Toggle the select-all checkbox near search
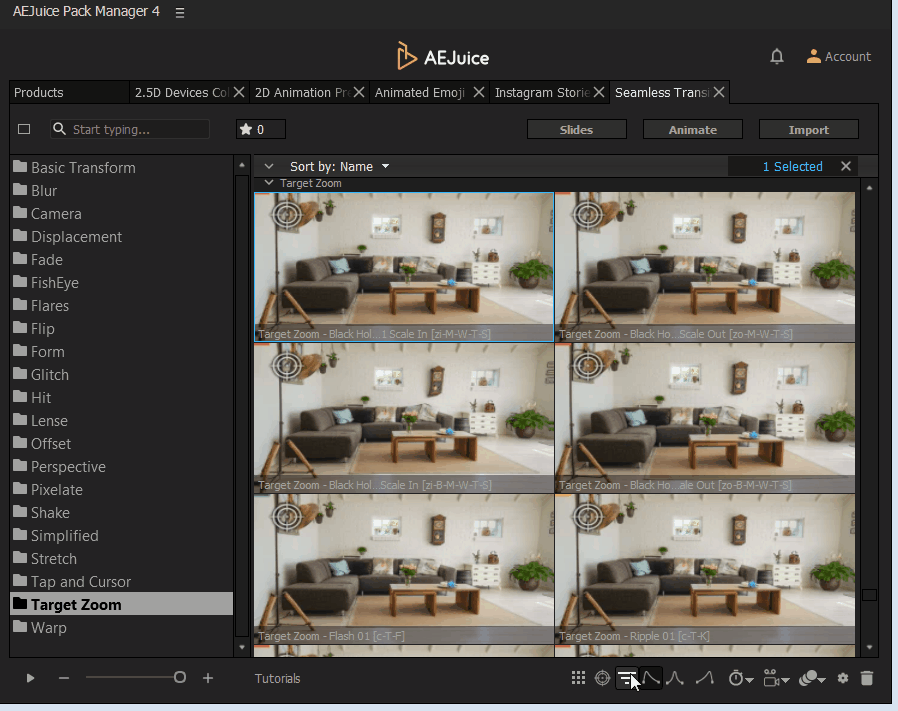This screenshot has height=711, width=898. pos(24,129)
